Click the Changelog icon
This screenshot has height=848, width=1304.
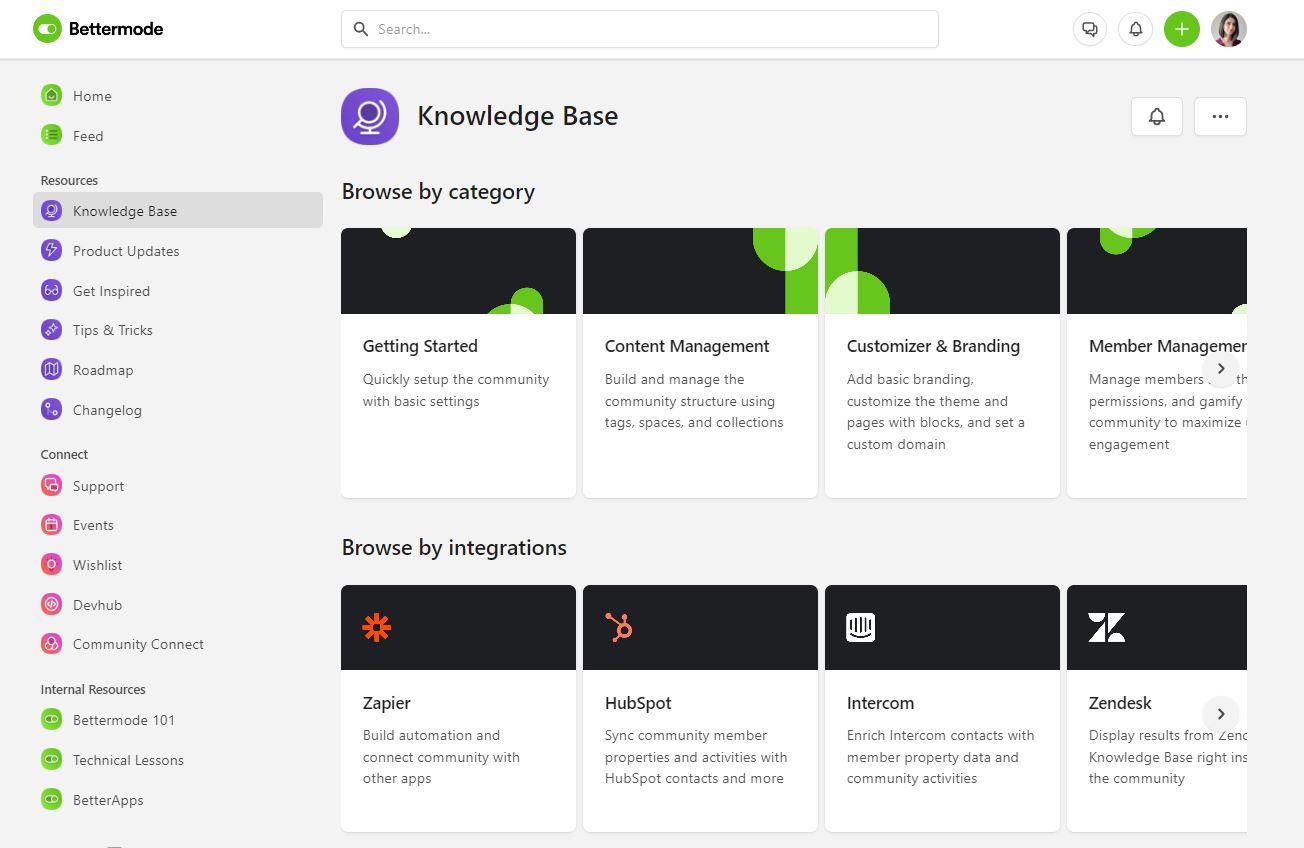click(51, 410)
